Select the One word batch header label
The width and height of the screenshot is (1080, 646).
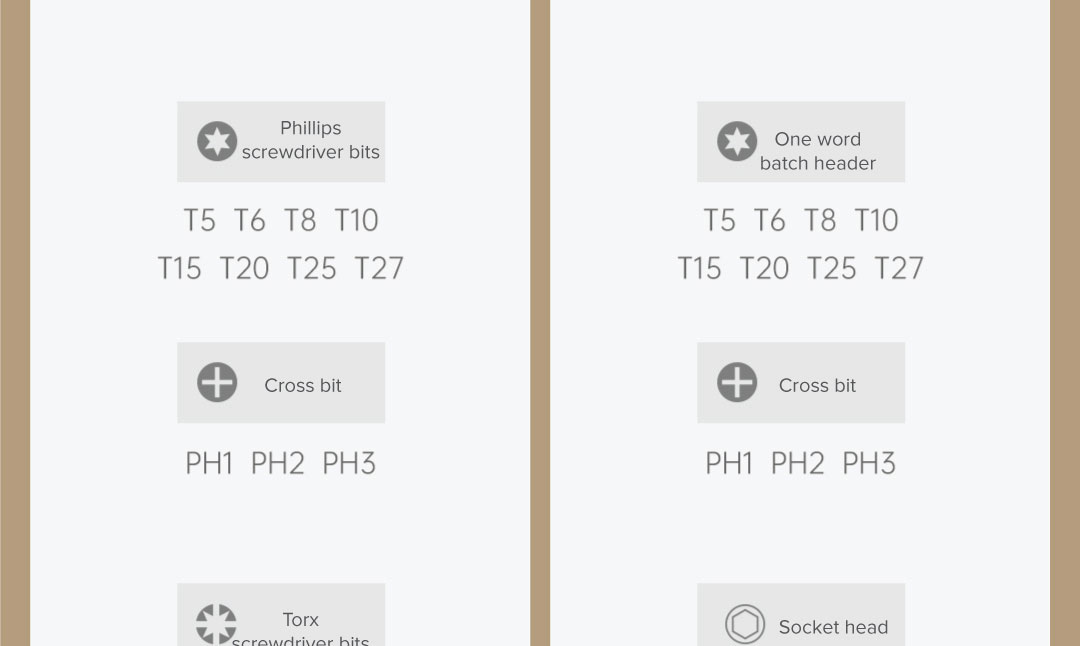[x=817, y=151]
